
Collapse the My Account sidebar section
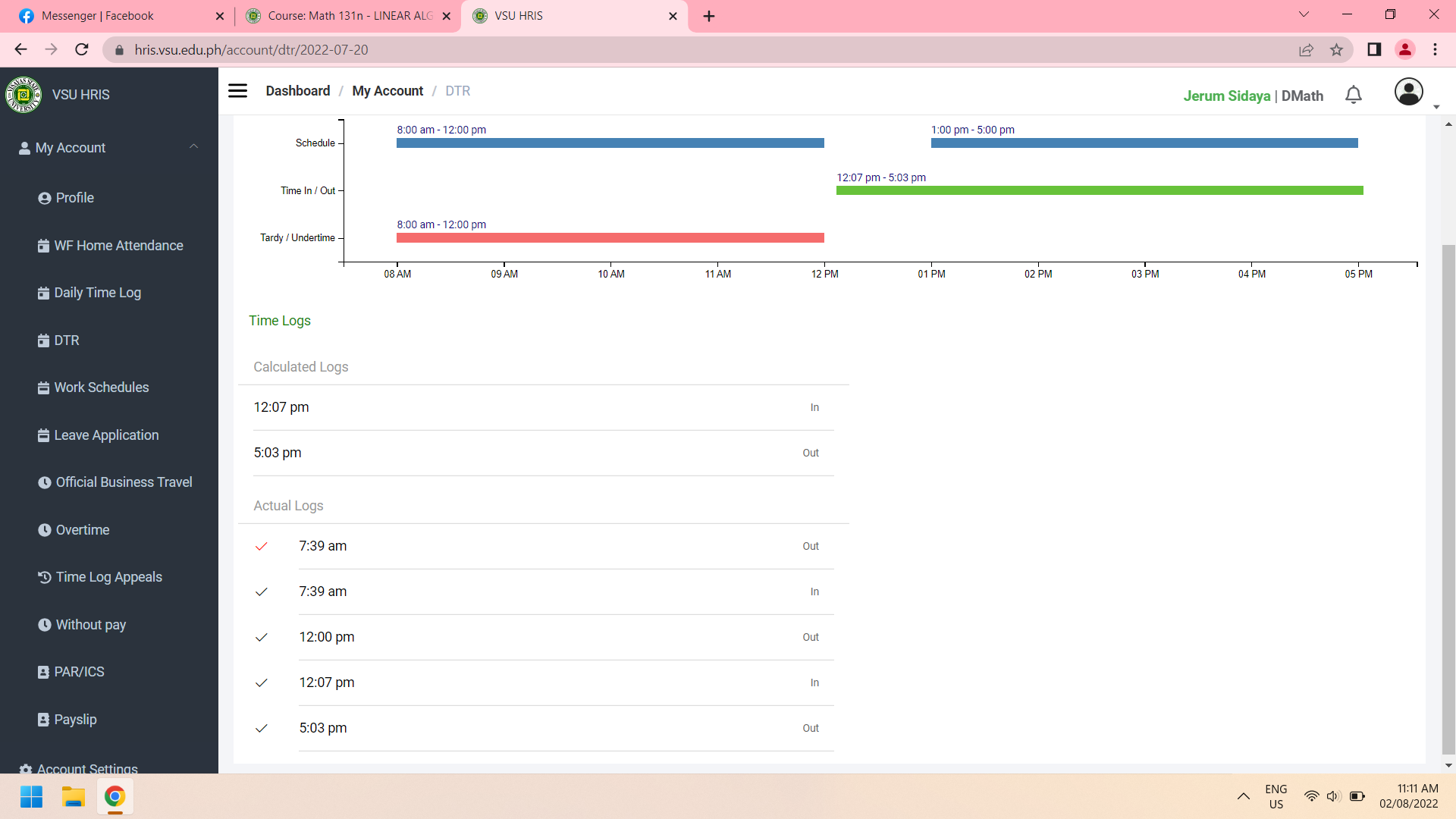coord(193,147)
